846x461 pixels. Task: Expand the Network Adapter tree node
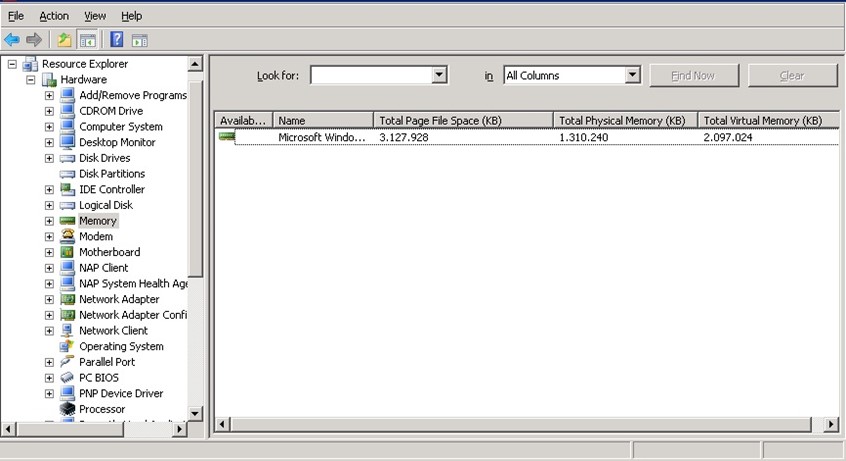(x=49, y=299)
